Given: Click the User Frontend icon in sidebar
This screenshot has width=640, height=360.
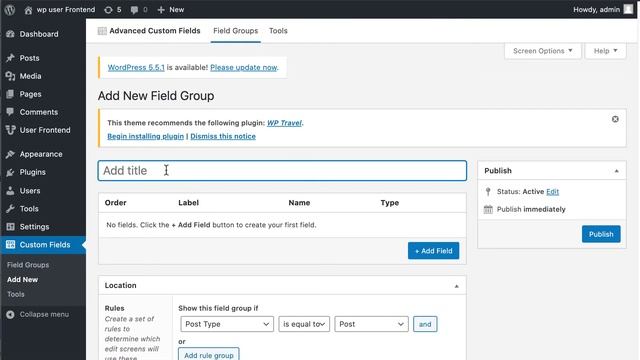Looking at the screenshot, I should pos(11,130).
